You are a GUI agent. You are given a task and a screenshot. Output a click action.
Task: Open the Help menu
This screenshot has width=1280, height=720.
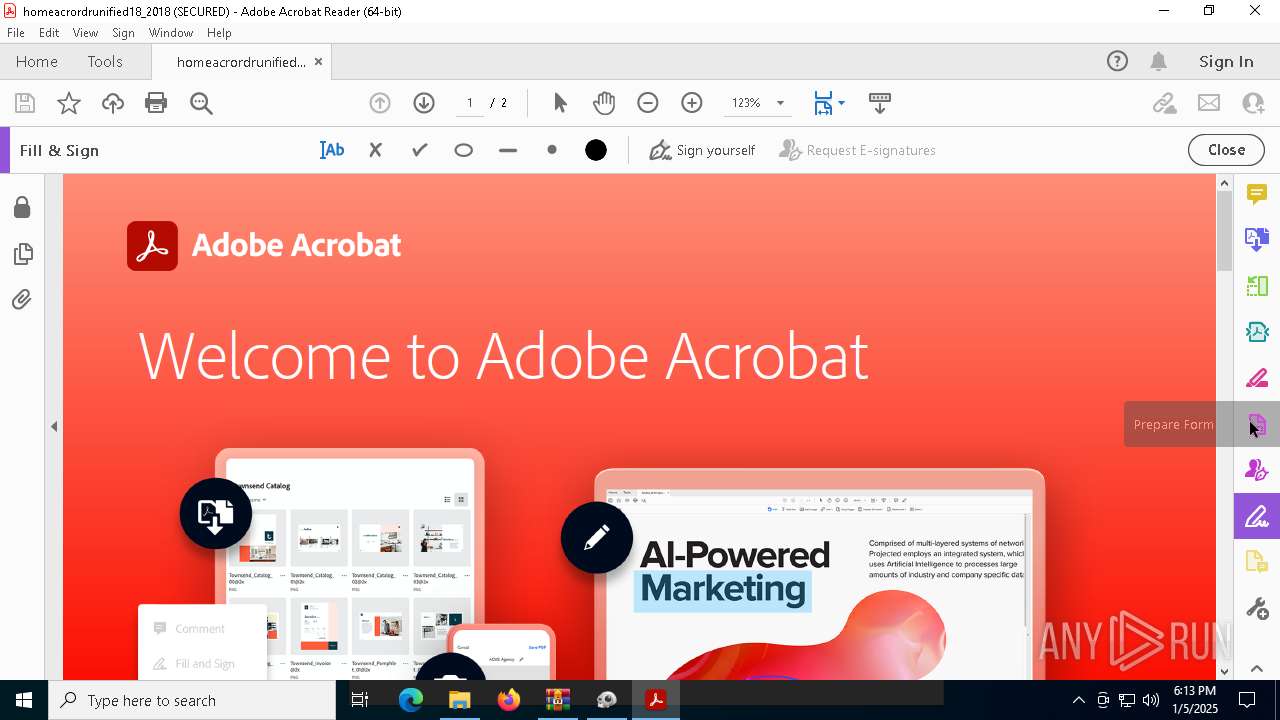point(219,33)
